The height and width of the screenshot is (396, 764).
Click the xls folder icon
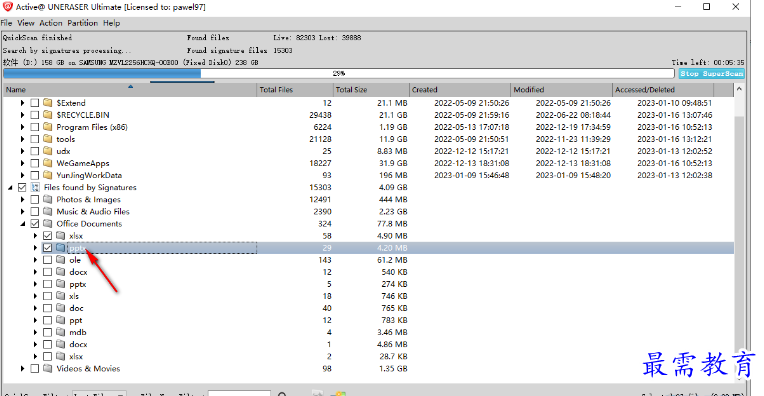pos(60,296)
